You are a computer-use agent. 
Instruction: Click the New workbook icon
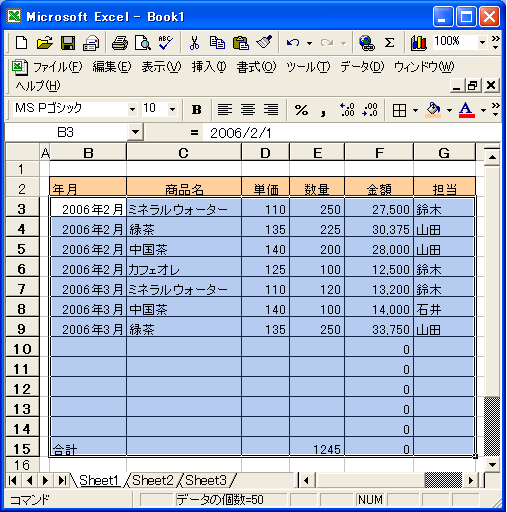22,43
